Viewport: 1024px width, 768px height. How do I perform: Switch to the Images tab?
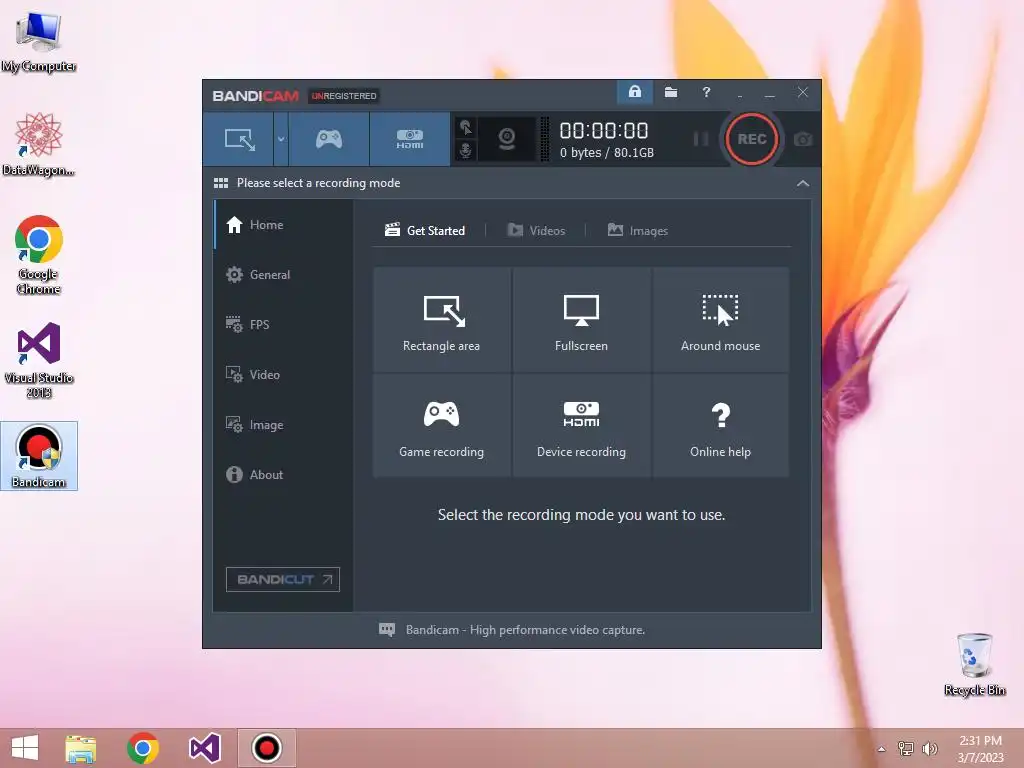point(637,231)
